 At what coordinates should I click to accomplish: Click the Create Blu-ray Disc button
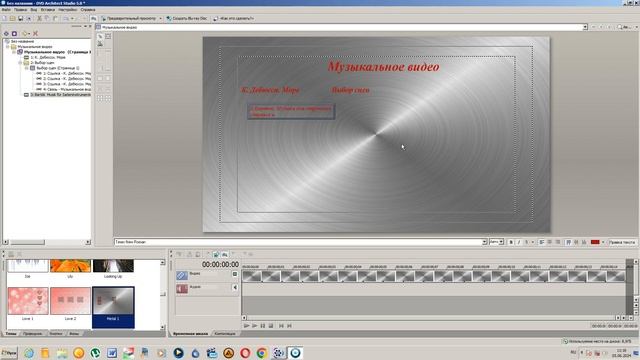pyautogui.click(x=187, y=18)
